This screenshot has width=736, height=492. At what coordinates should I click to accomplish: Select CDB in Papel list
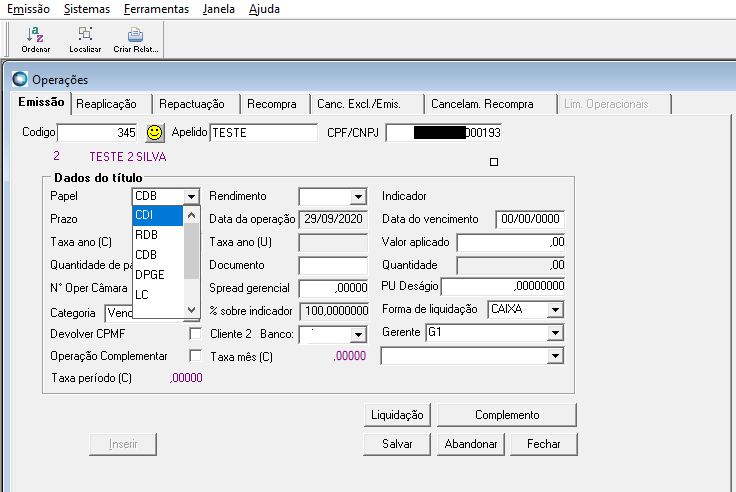pyautogui.click(x=158, y=255)
